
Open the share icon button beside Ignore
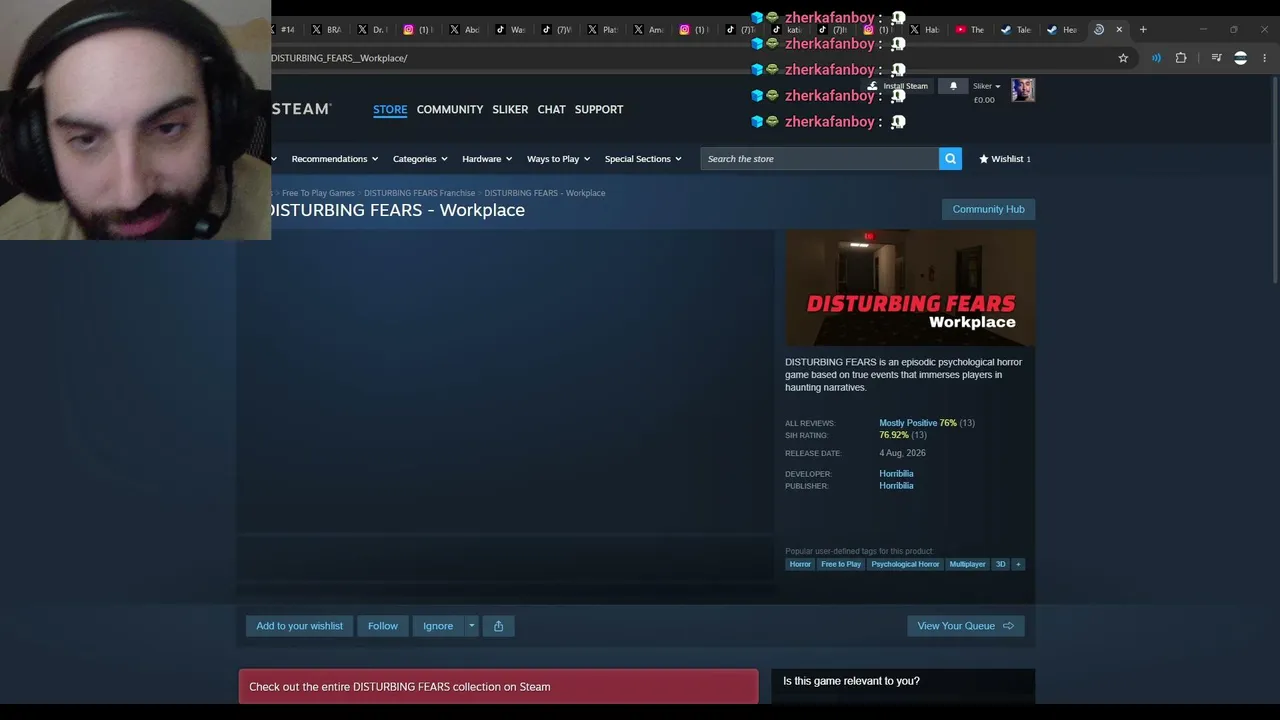[x=498, y=626]
